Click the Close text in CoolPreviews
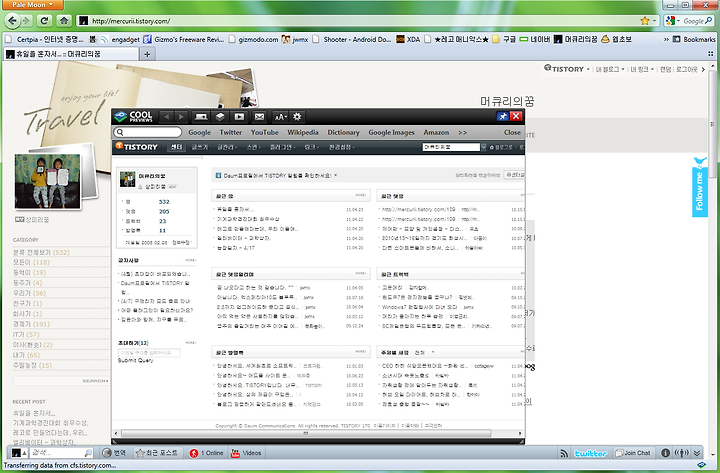Viewport: 720px width, 473px height. pyautogui.click(x=512, y=132)
